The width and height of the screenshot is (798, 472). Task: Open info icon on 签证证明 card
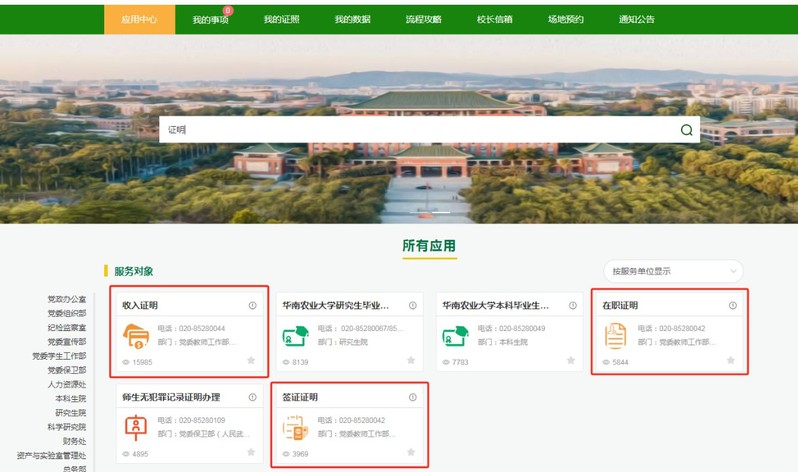pos(412,398)
